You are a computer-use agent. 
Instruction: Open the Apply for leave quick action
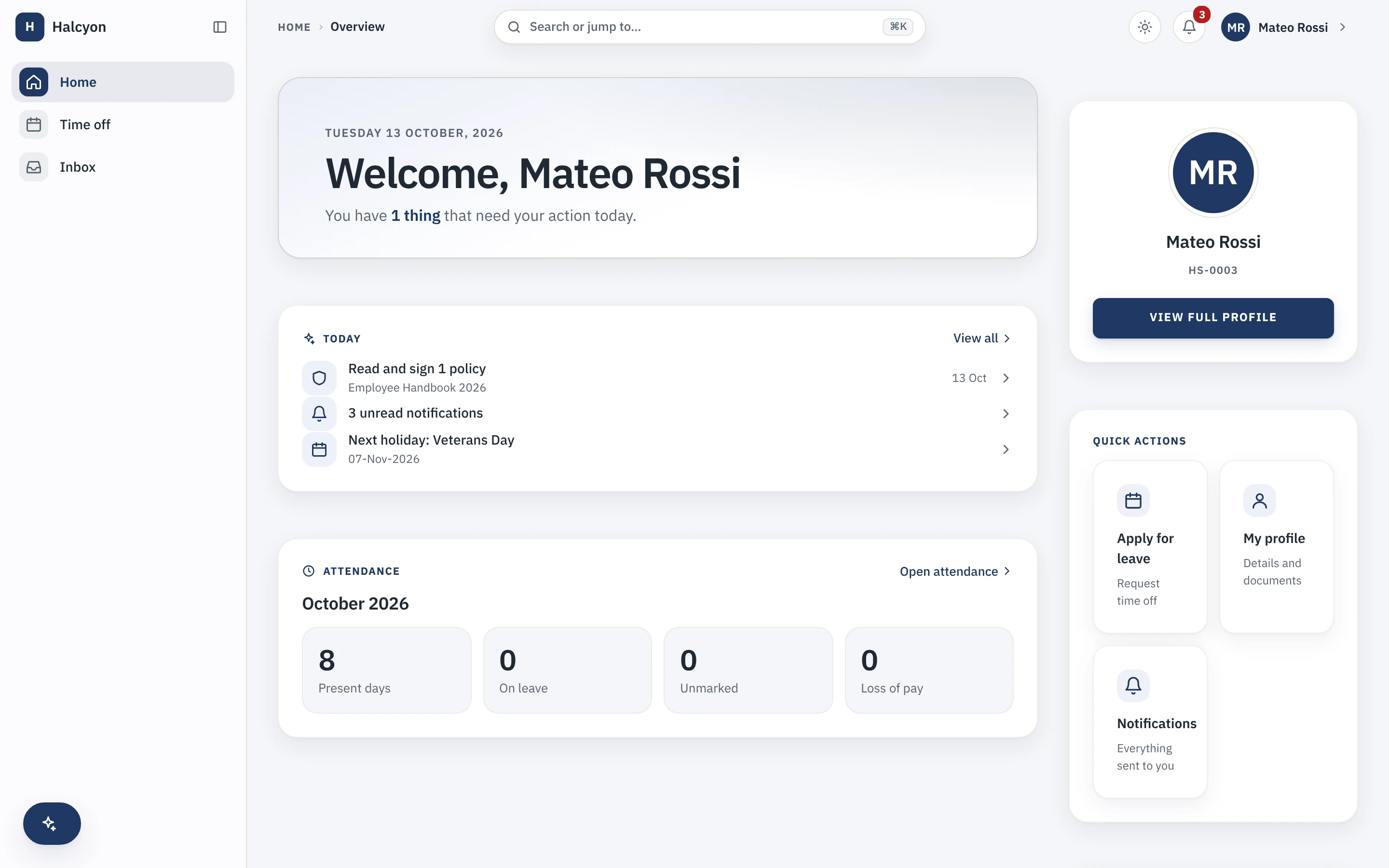tap(1150, 546)
